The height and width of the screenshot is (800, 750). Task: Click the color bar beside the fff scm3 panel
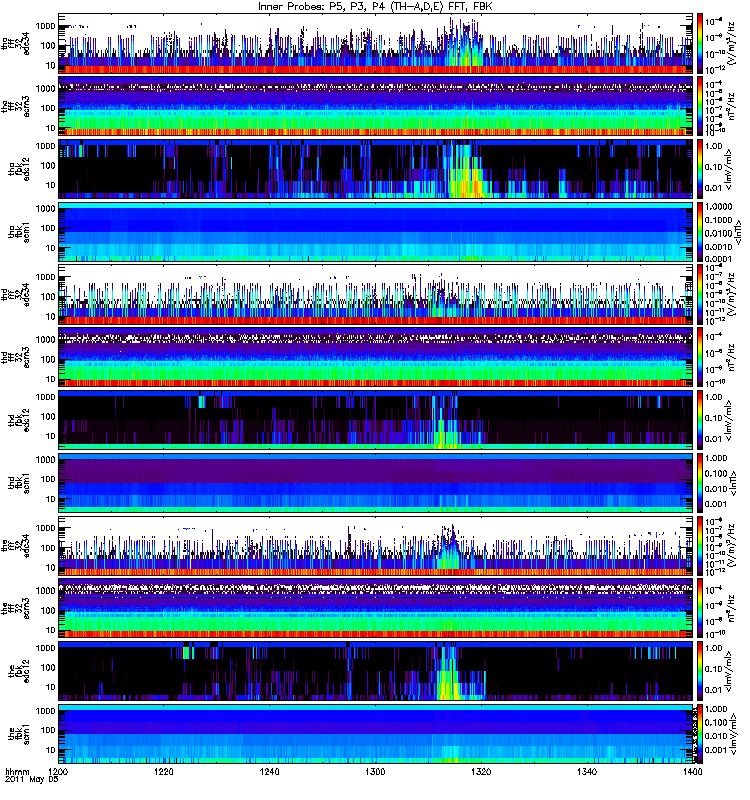pos(699,608)
